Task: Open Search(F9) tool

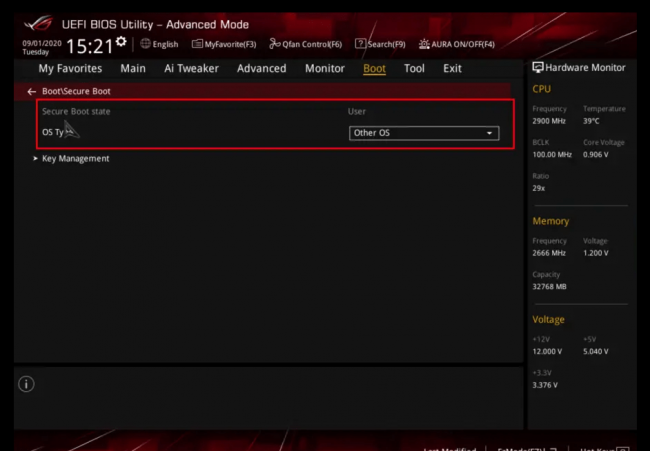Action: point(380,44)
